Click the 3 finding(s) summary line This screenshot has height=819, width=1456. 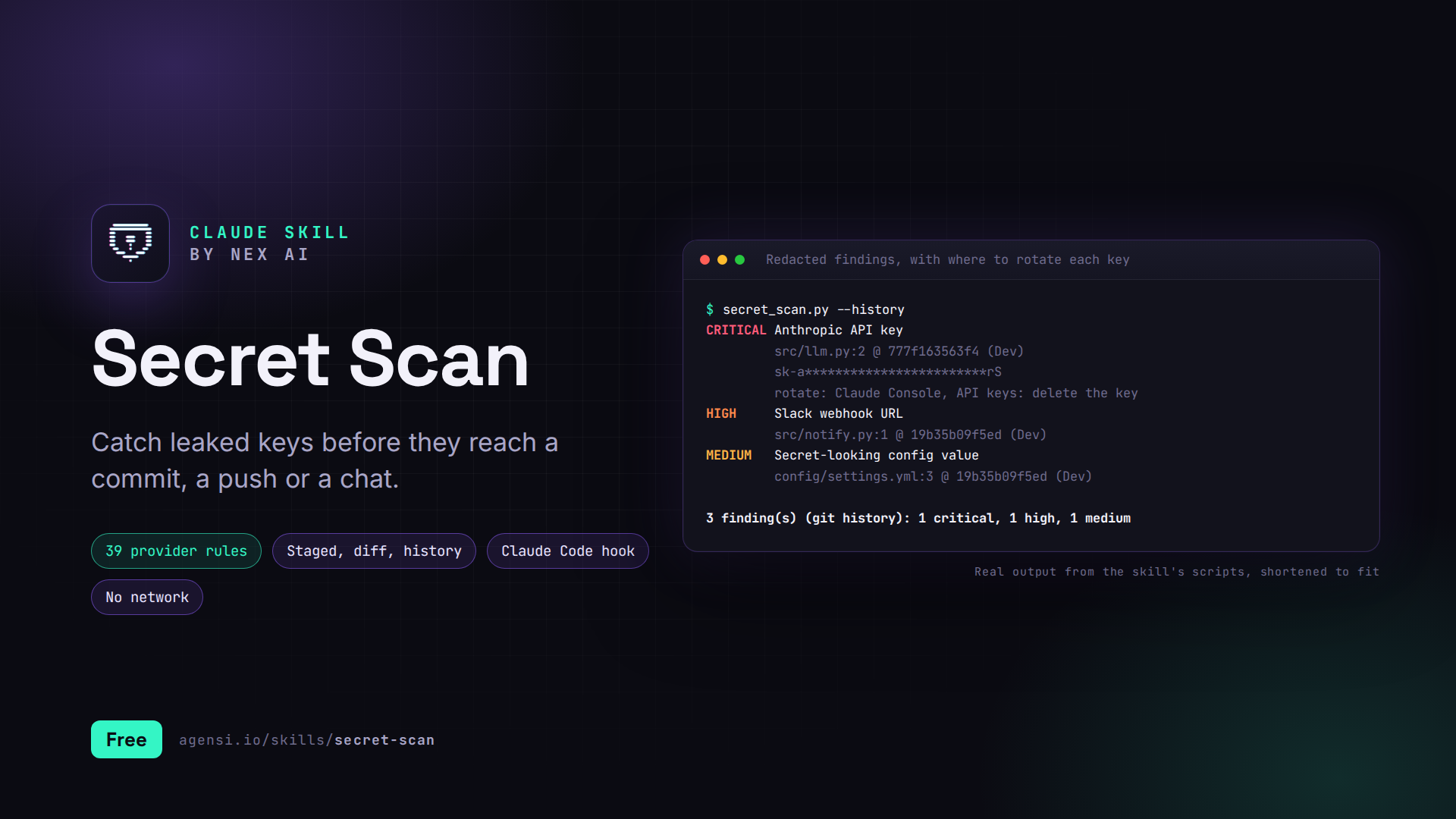click(918, 518)
